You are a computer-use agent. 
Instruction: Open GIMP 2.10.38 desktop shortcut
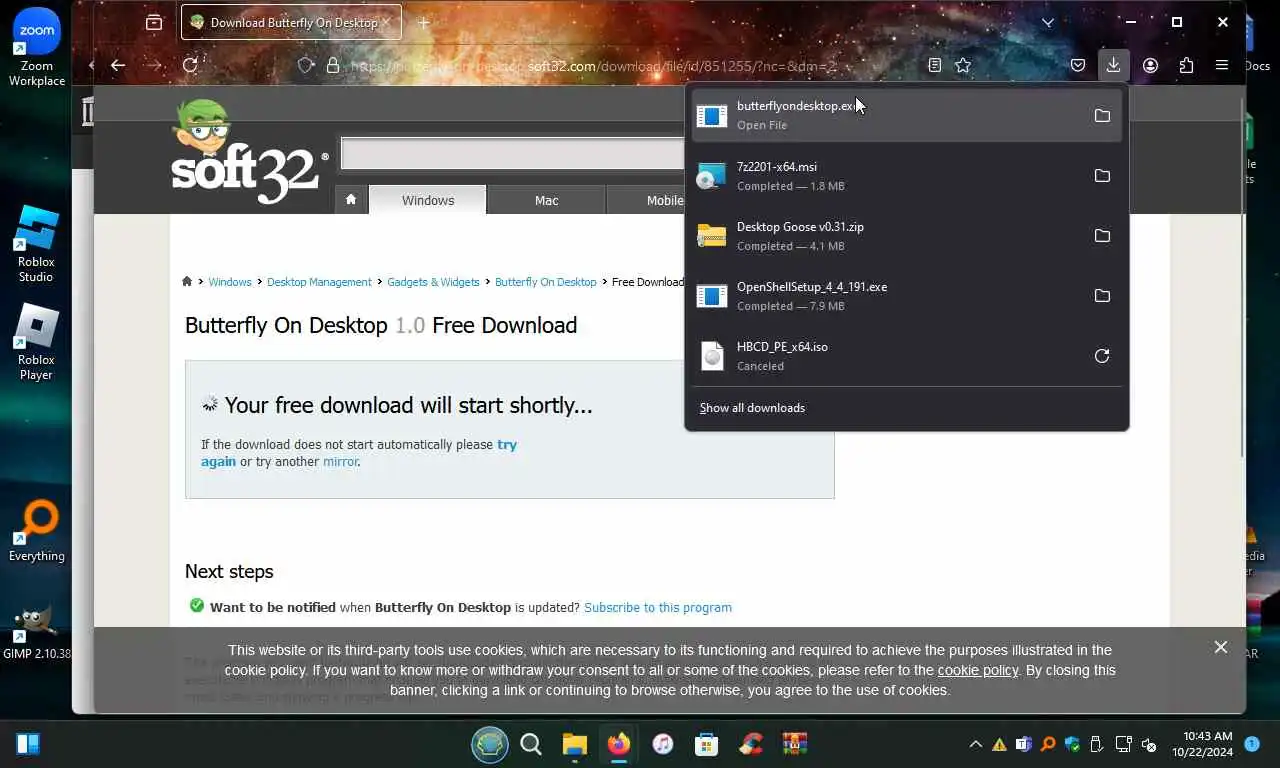click(x=37, y=633)
